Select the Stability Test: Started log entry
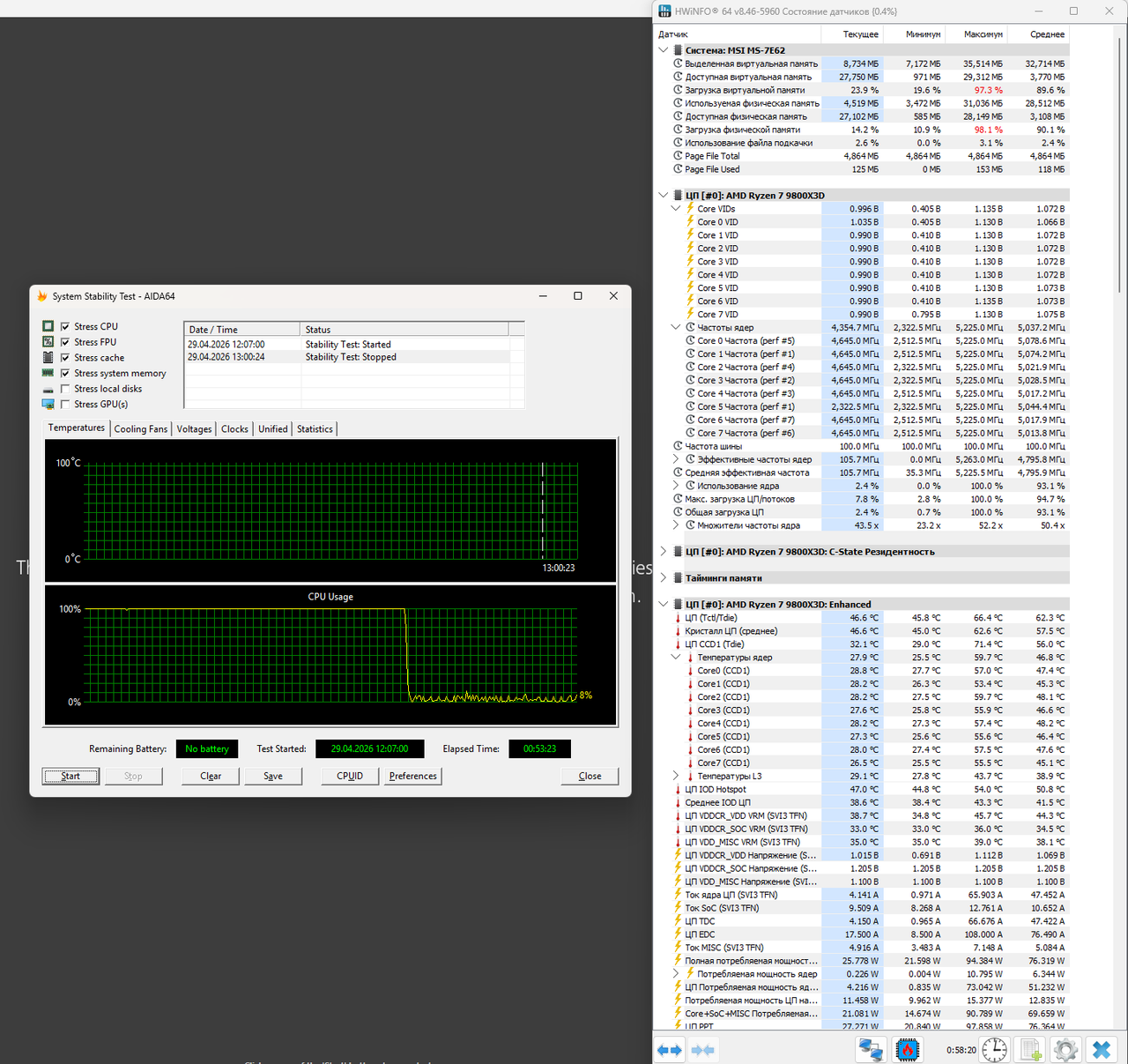The width and height of the screenshot is (1128, 1064). coord(347,345)
